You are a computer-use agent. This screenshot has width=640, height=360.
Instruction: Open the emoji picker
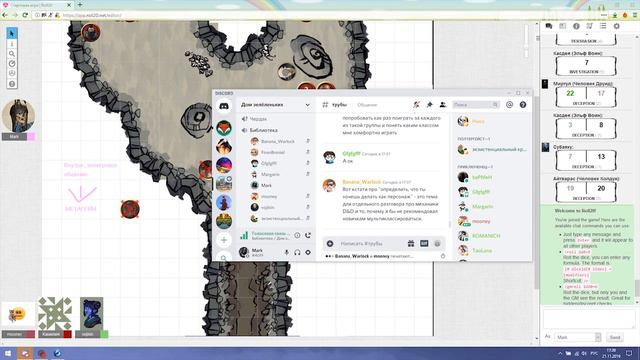tap(437, 244)
